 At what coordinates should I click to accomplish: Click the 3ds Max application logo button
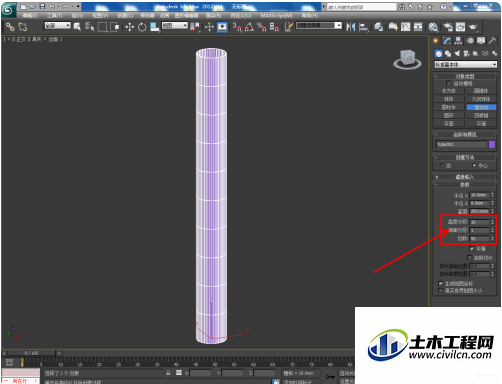(7, 10)
